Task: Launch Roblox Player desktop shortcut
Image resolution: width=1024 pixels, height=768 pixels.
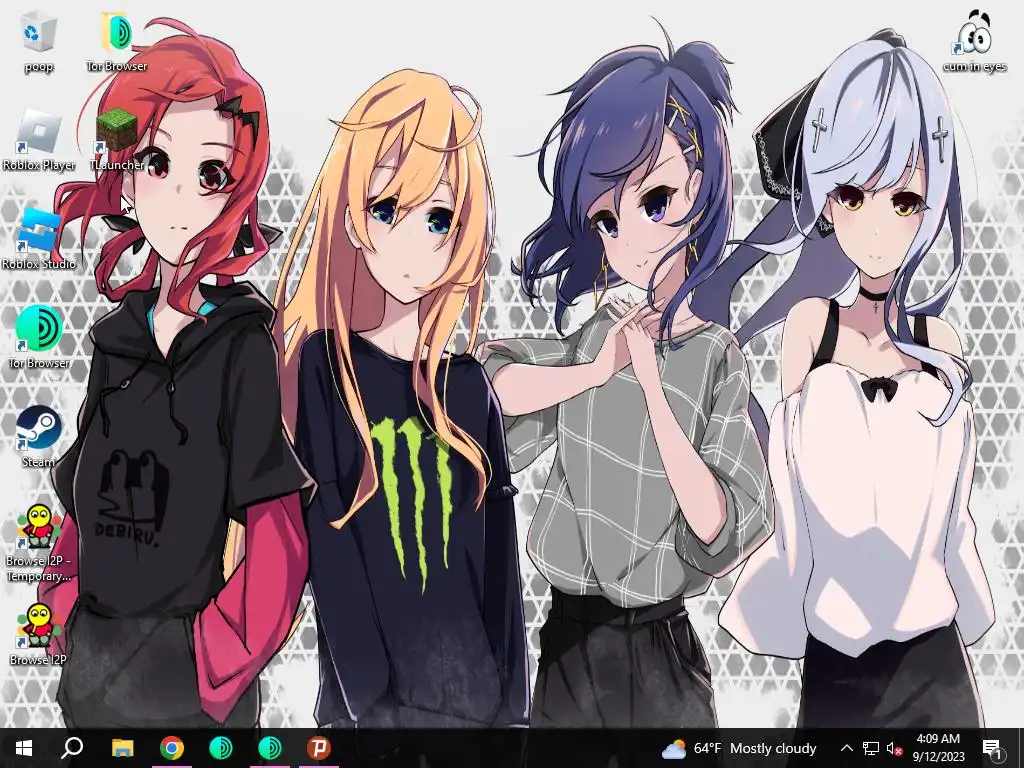Action: point(39,140)
